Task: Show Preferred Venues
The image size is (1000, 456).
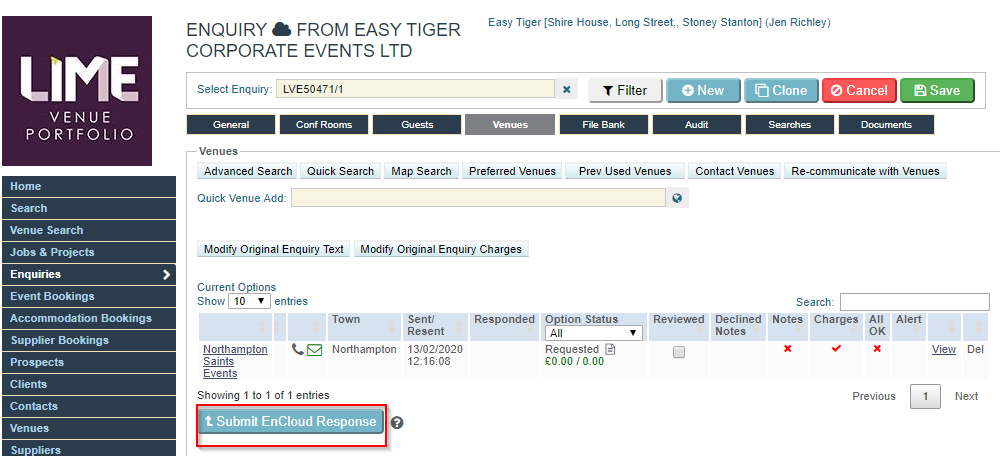Action: pos(513,172)
